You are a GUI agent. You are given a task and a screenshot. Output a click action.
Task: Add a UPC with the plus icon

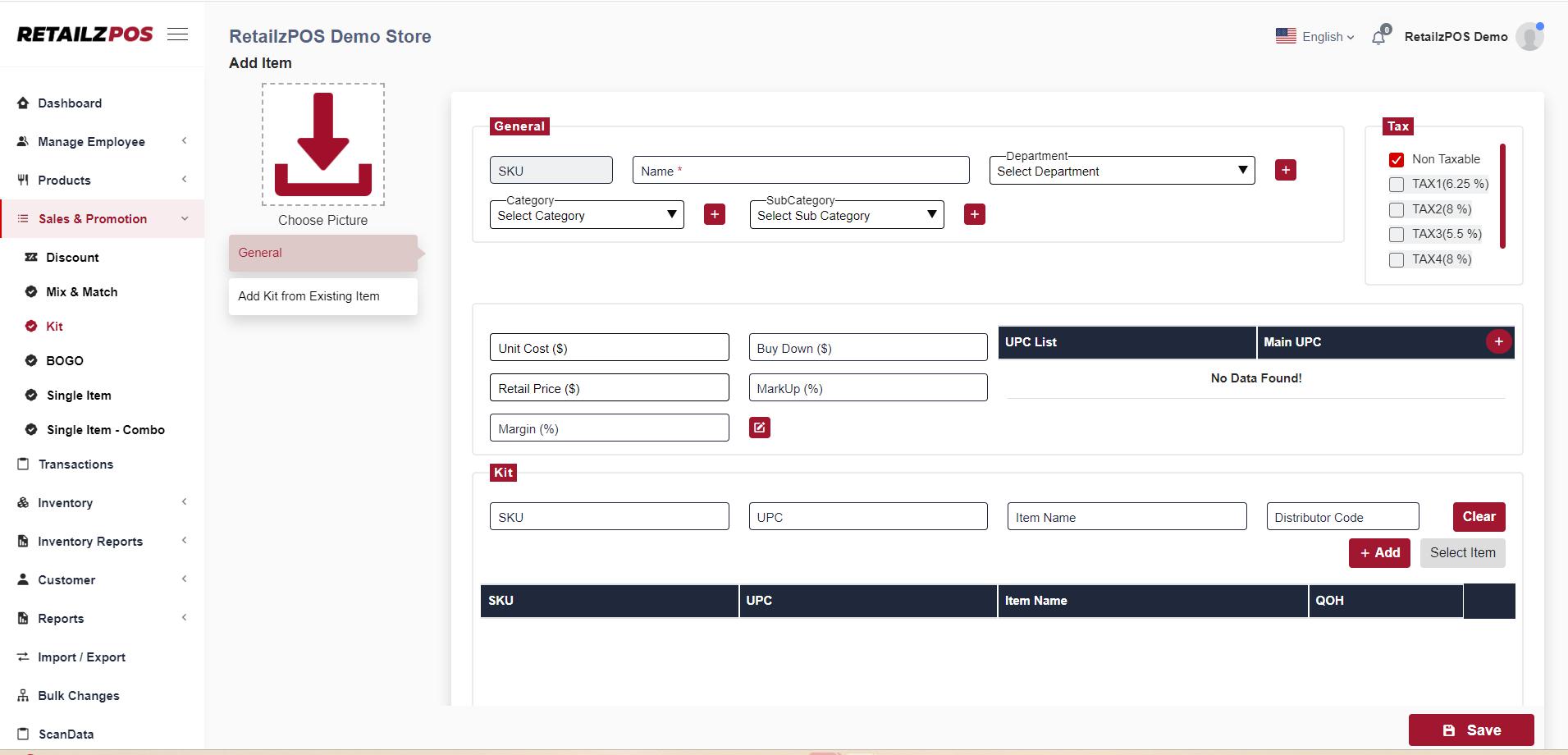click(x=1497, y=341)
